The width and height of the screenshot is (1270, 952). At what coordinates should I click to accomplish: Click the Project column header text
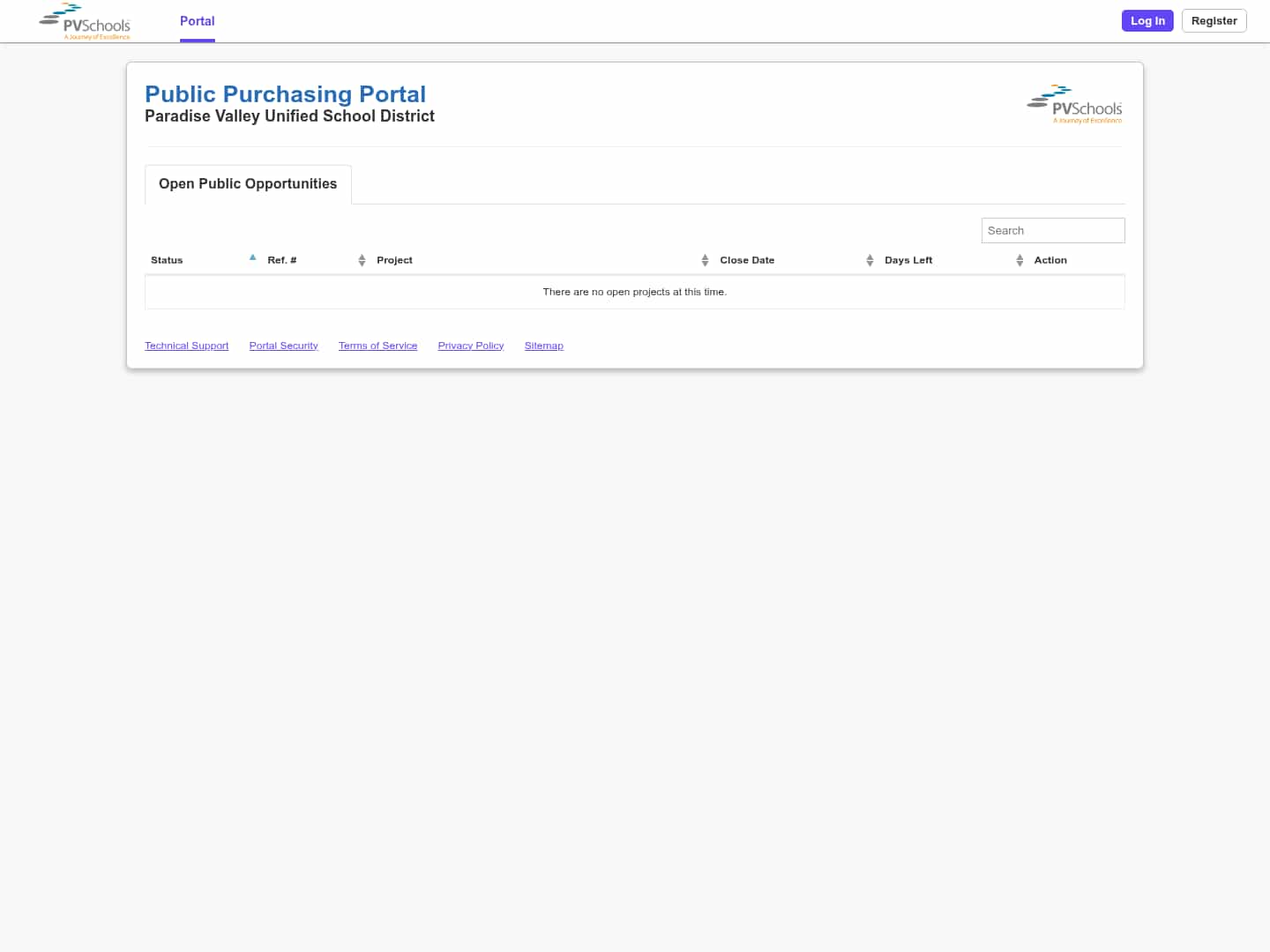(x=394, y=260)
